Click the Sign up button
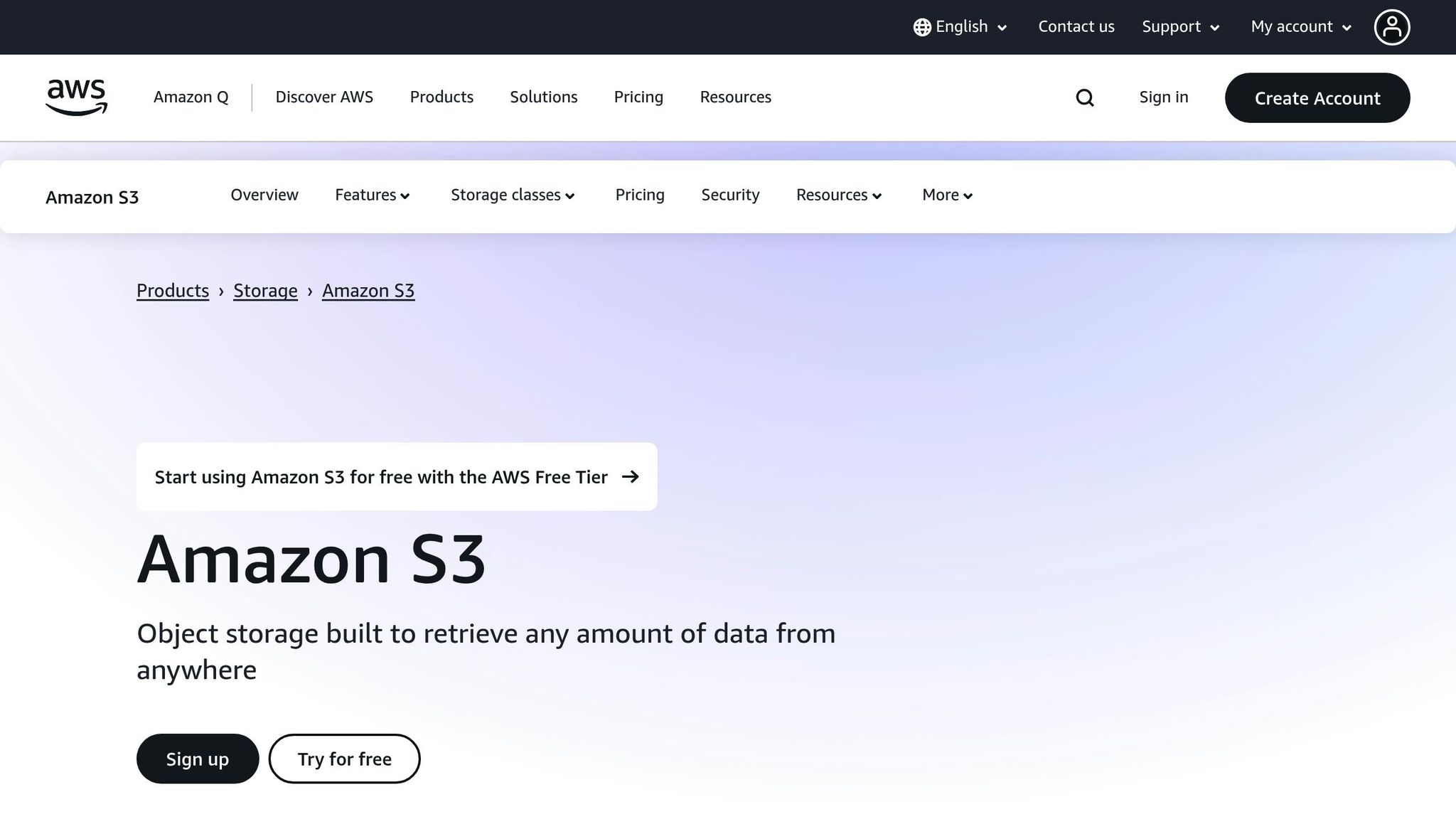The height and width of the screenshot is (819, 1456). click(x=198, y=759)
